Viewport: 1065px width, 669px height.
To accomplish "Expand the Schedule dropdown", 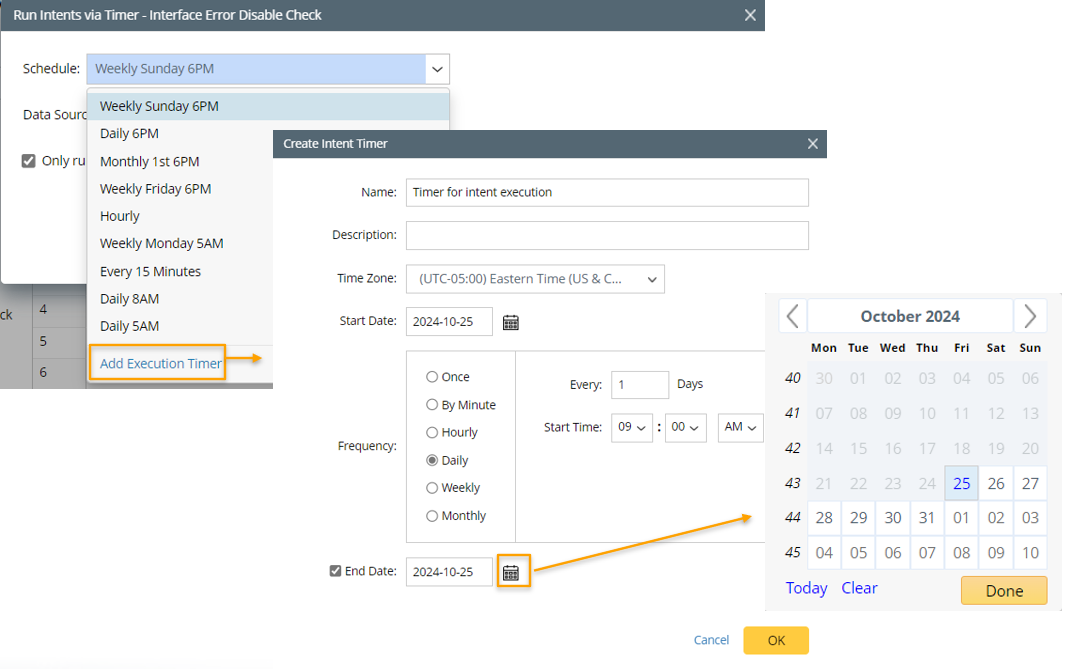I will (436, 69).
